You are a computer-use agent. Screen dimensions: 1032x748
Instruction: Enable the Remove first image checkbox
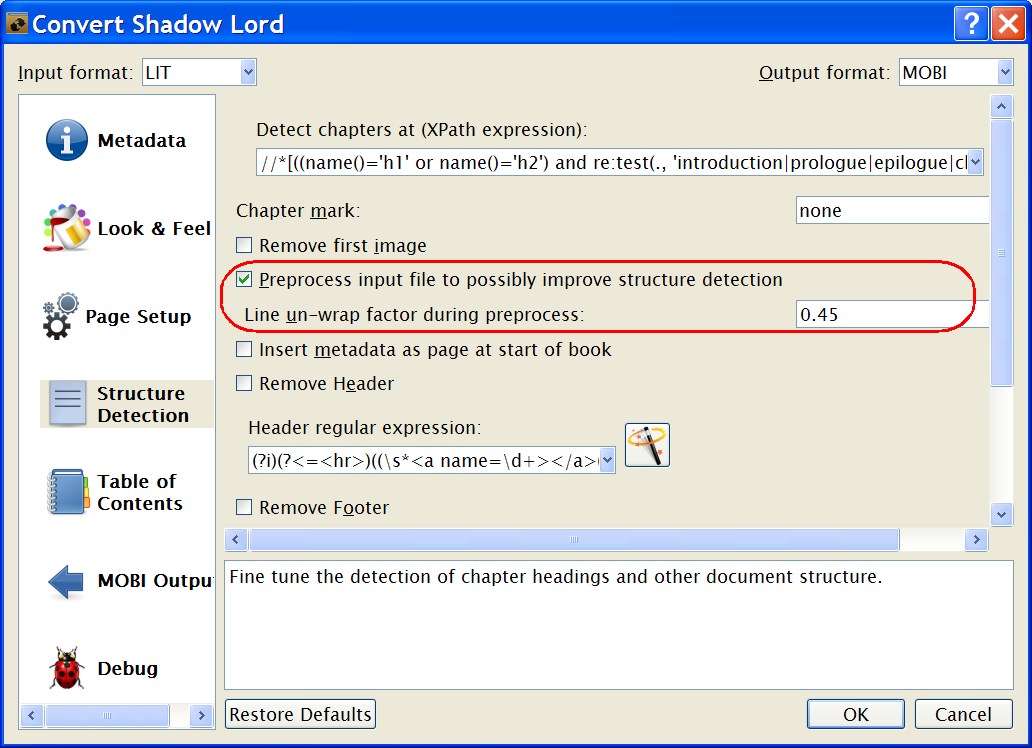pos(244,245)
